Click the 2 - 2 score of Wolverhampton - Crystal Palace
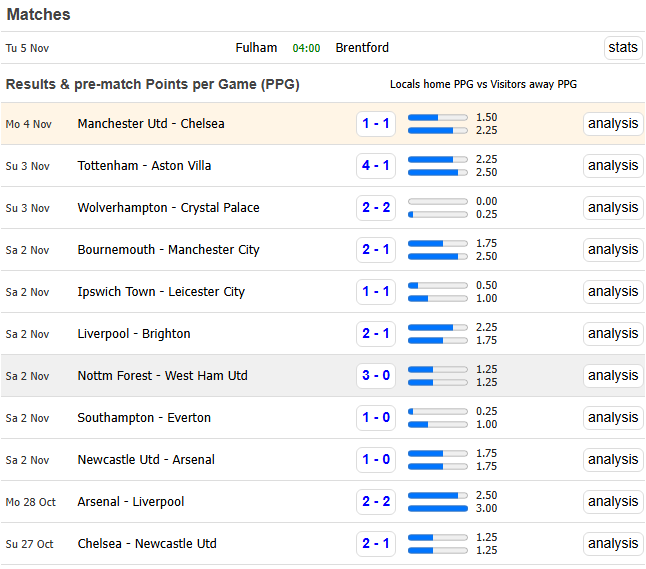The width and height of the screenshot is (646, 569). point(376,208)
